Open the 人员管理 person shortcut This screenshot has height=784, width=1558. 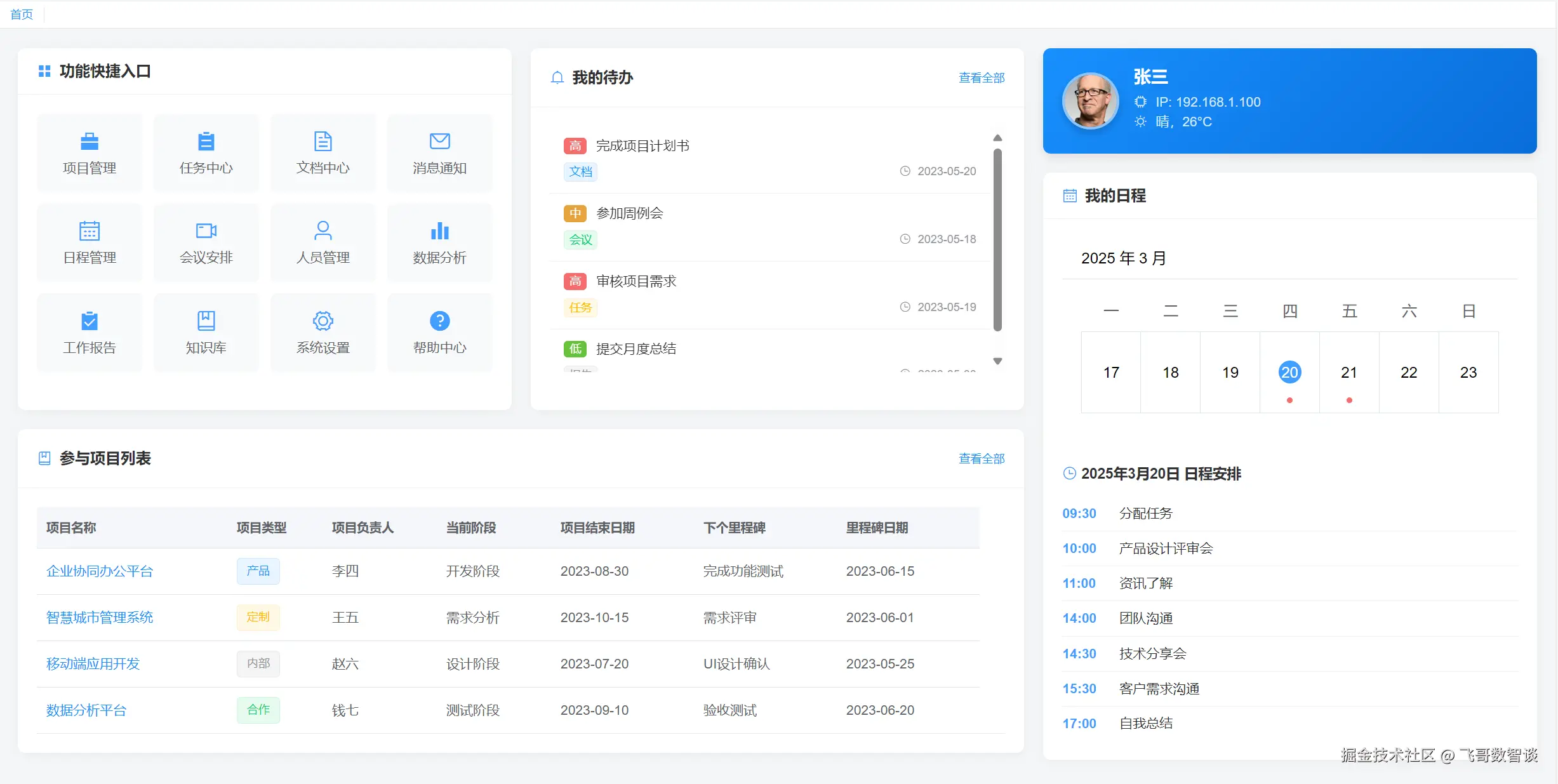click(x=323, y=243)
